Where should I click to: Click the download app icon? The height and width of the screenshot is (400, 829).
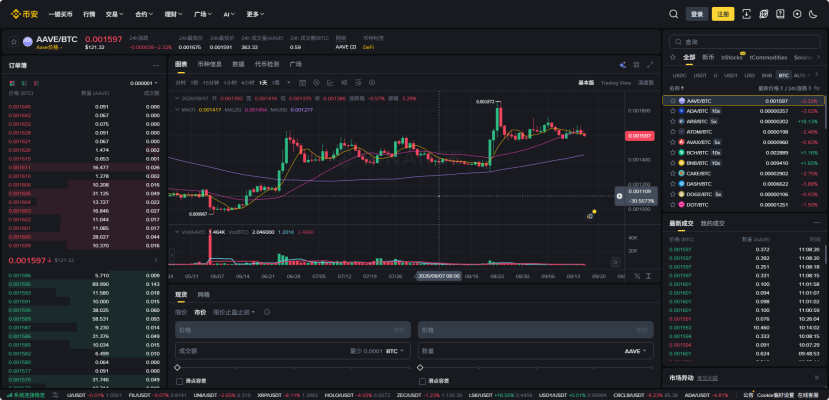click(747, 14)
